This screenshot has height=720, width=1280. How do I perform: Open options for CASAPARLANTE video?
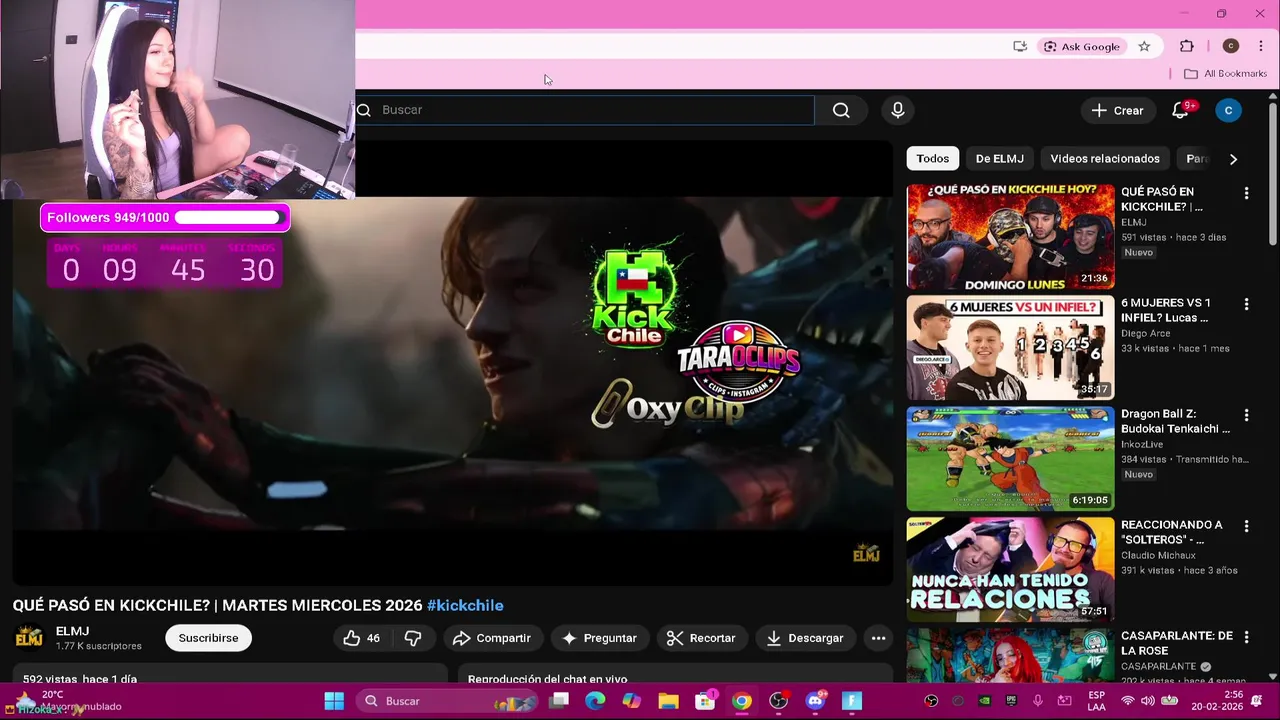pyautogui.click(x=1246, y=637)
